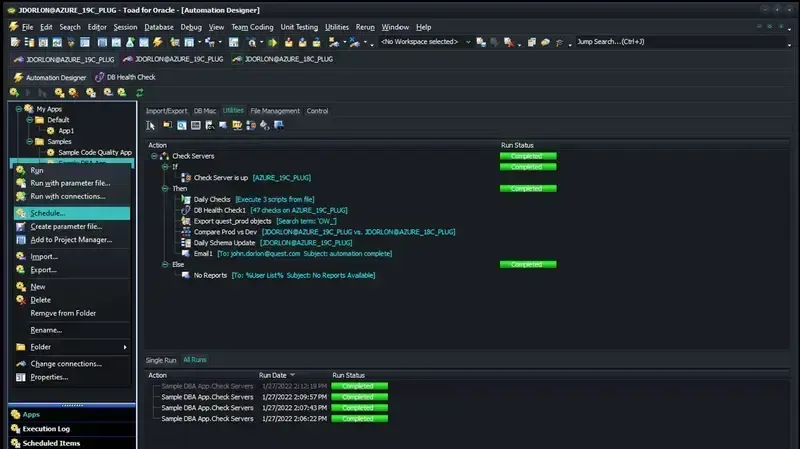This screenshot has width=800, height=449.
Task: Click the first editor icon in main toolbar
Action: tap(15, 42)
